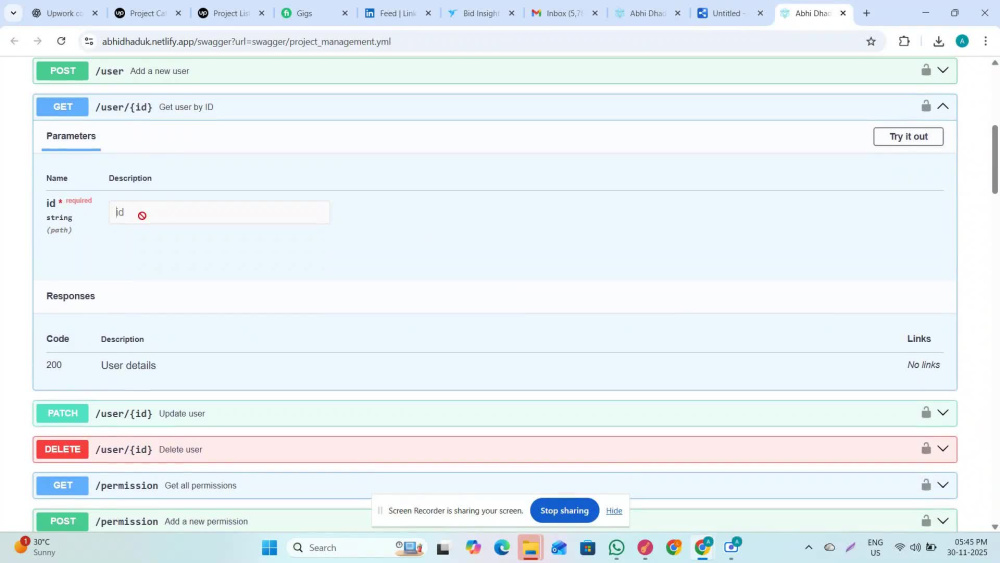1000x563 pixels.
Task: Open the tab search dropdown arrow
Action: (13, 13)
